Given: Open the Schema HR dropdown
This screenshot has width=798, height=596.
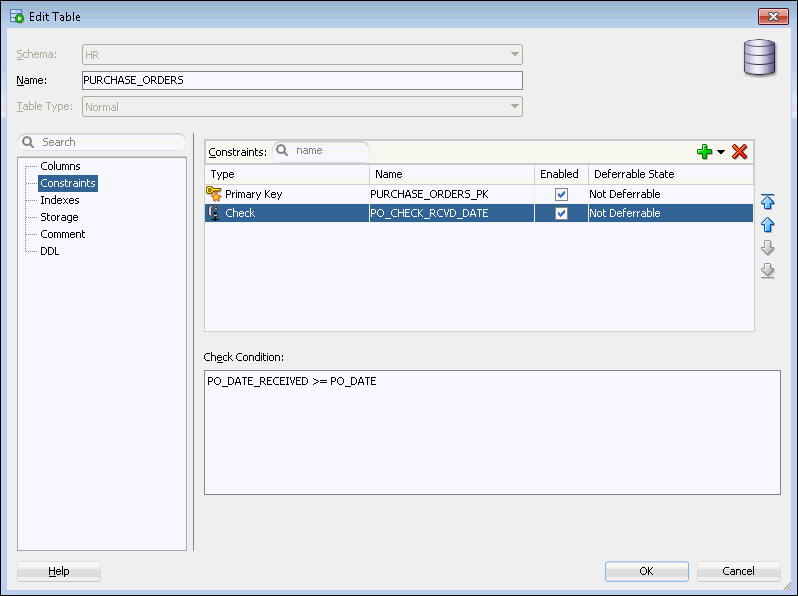Looking at the screenshot, I should (515, 55).
